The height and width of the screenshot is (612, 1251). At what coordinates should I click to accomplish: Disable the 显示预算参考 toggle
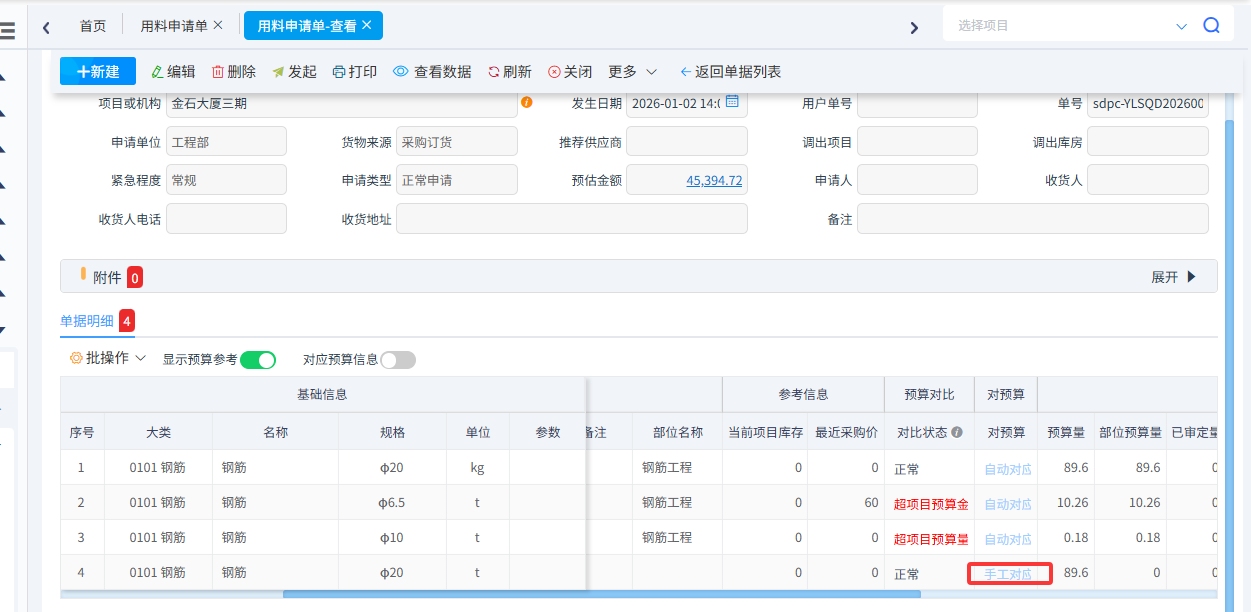click(x=257, y=360)
